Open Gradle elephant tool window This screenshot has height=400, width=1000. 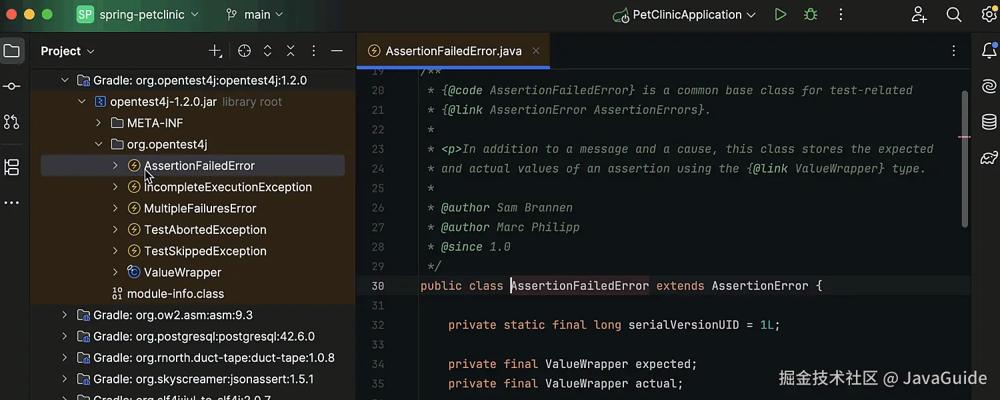[x=989, y=158]
